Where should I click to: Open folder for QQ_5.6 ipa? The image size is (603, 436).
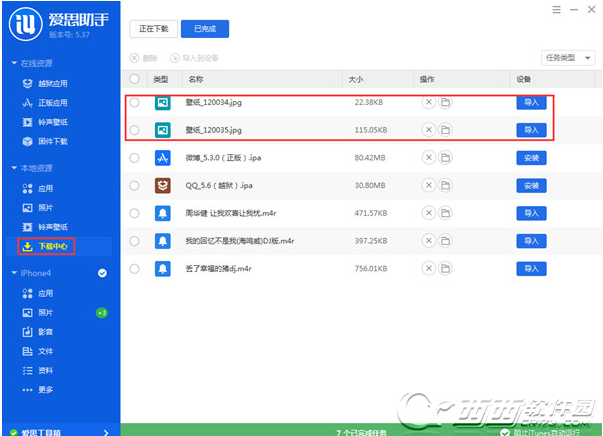(x=445, y=185)
